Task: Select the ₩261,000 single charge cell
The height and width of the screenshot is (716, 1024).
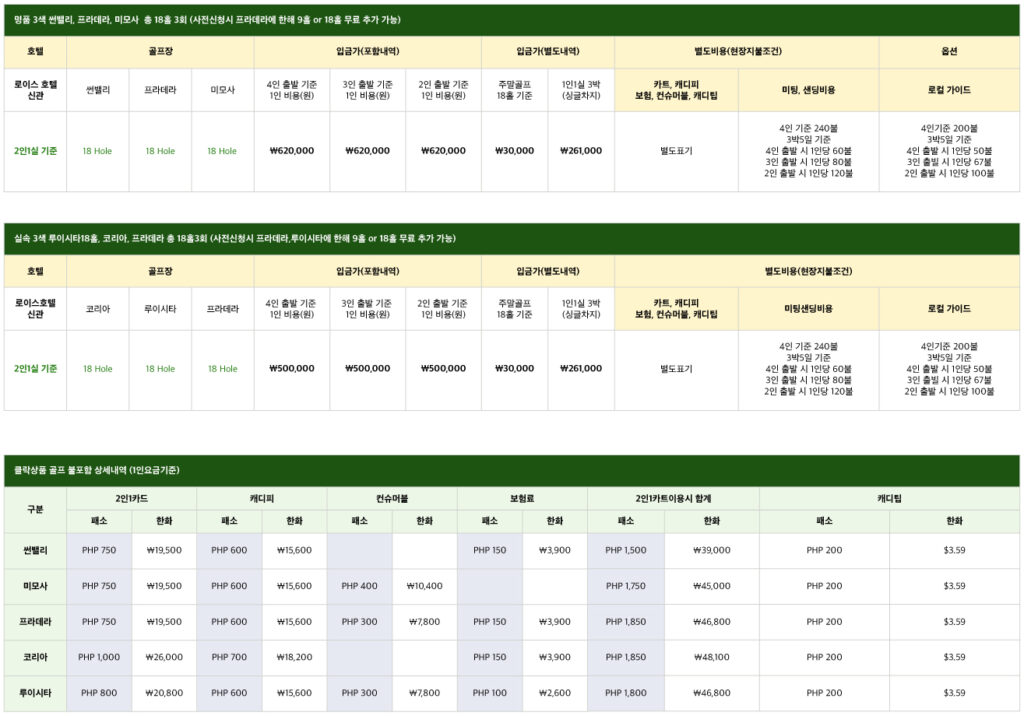Action: (x=581, y=150)
